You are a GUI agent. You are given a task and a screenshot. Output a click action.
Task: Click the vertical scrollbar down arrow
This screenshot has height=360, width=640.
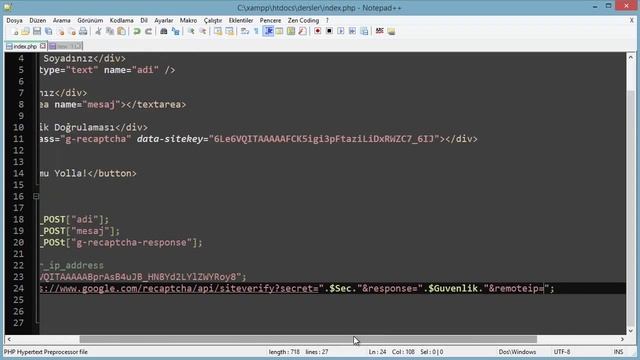point(631,331)
